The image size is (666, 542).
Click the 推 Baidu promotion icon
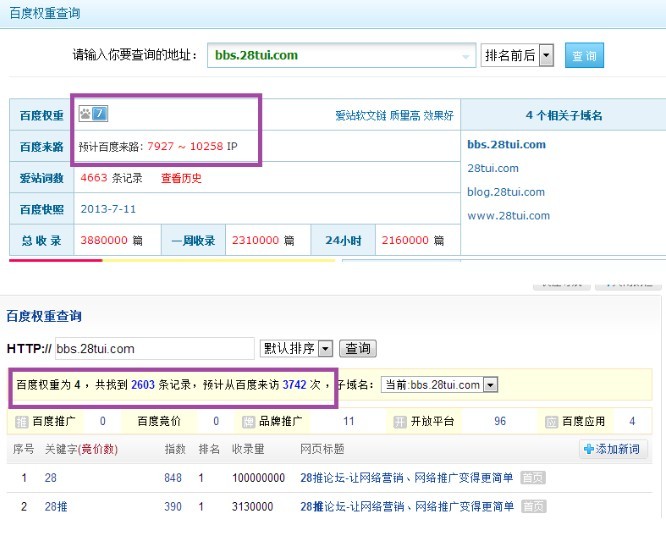tap(21, 422)
